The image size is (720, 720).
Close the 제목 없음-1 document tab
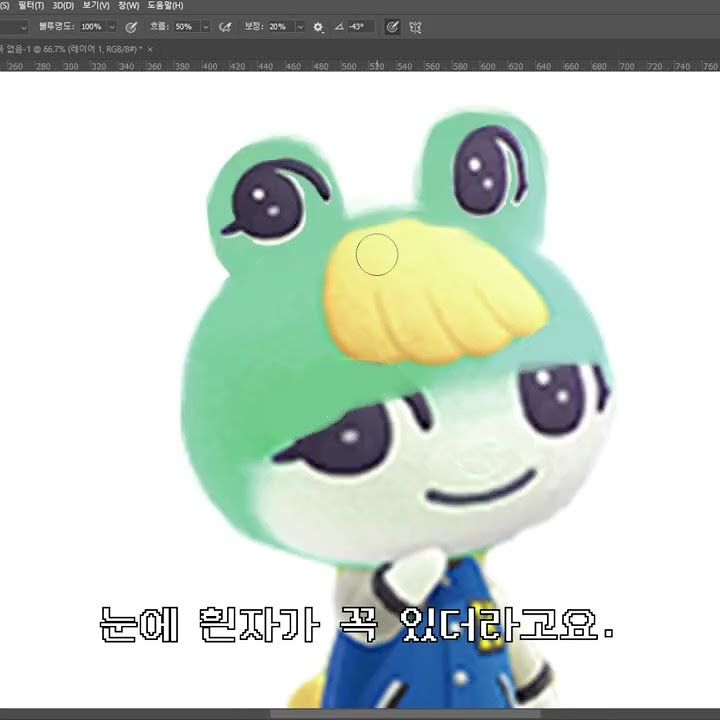150,49
